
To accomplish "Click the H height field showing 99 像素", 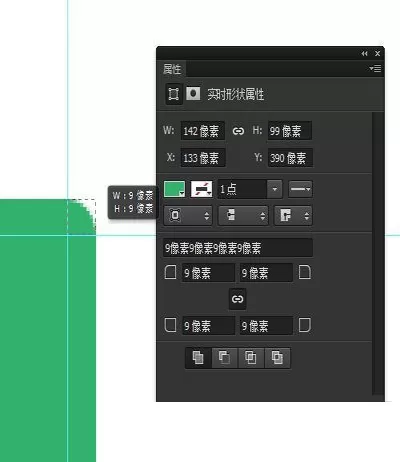I will coord(290,131).
